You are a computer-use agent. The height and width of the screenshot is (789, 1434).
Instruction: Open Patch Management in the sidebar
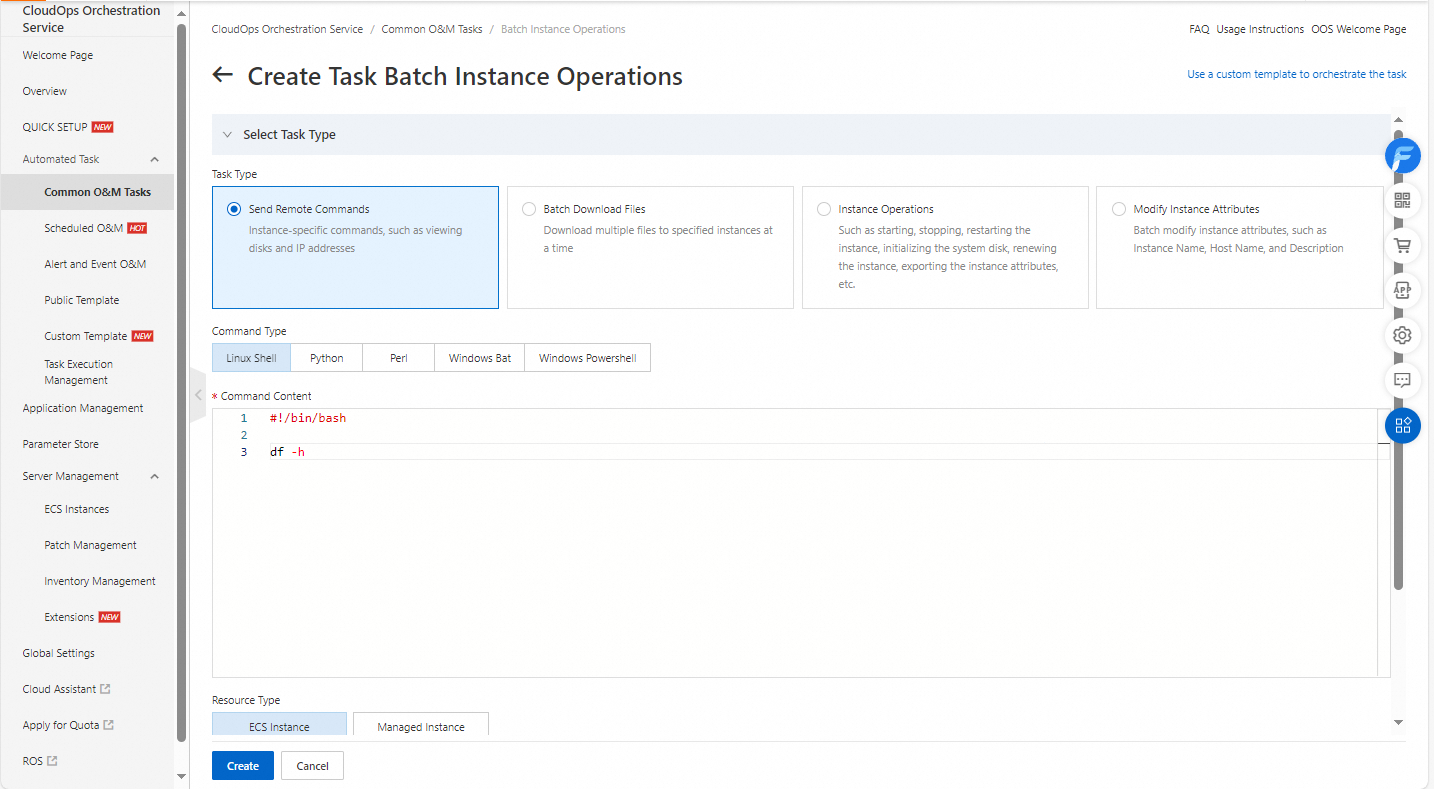[91, 545]
